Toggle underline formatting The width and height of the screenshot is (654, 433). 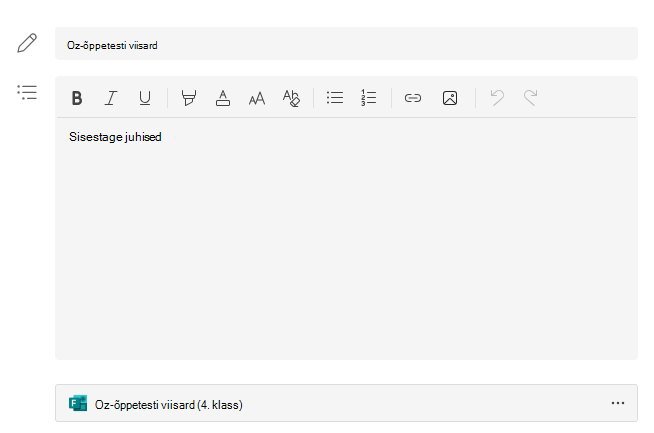pyautogui.click(x=145, y=98)
